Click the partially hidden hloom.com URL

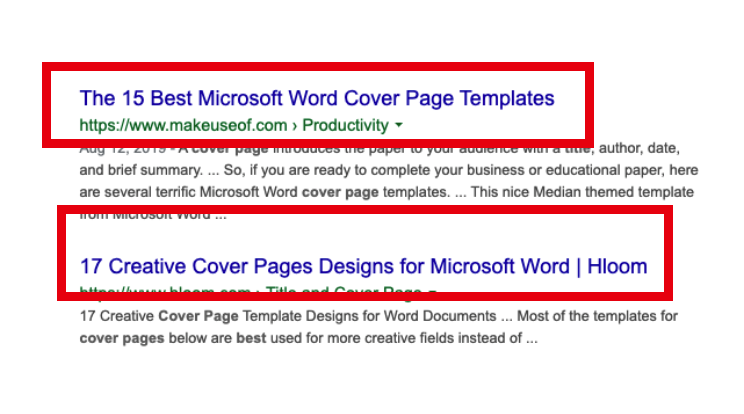coord(165,292)
